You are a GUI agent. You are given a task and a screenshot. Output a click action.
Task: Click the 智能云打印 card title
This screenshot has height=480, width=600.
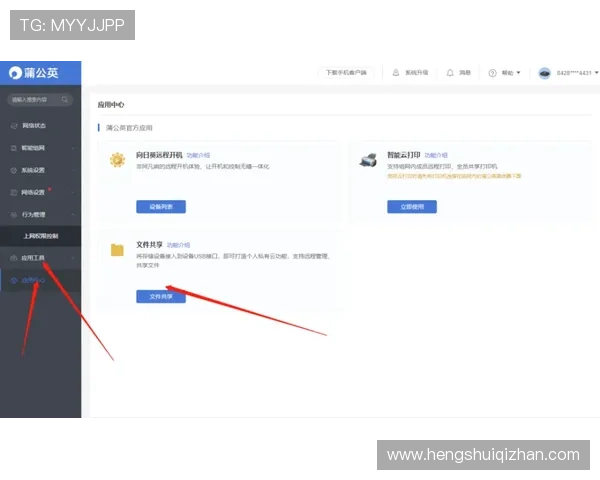[x=404, y=155]
